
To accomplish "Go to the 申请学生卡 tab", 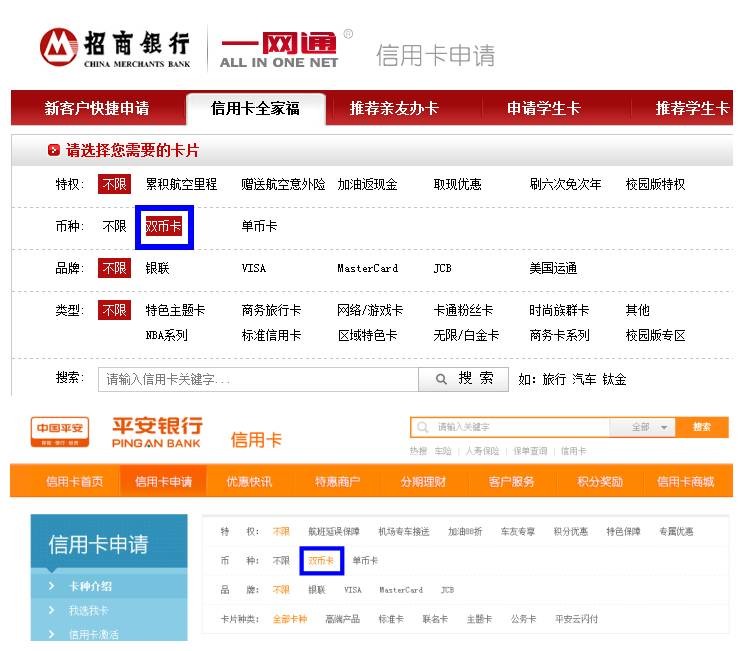I will (544, 108).
